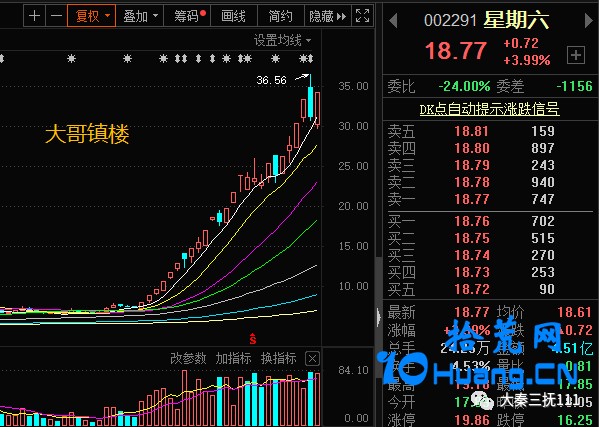This screenshot has height=427, width=599.
Task: Click 换指标 to switch indicator
Action: [278, 358]
